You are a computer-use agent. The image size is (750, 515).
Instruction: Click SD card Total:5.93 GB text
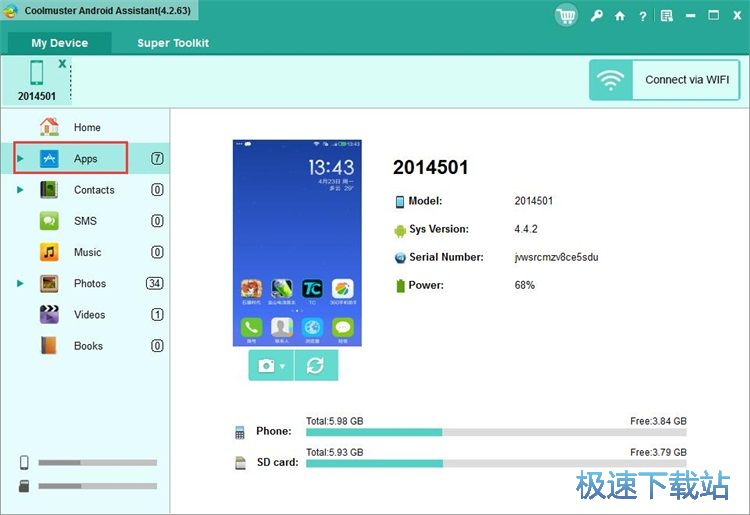tap(334, 452)
